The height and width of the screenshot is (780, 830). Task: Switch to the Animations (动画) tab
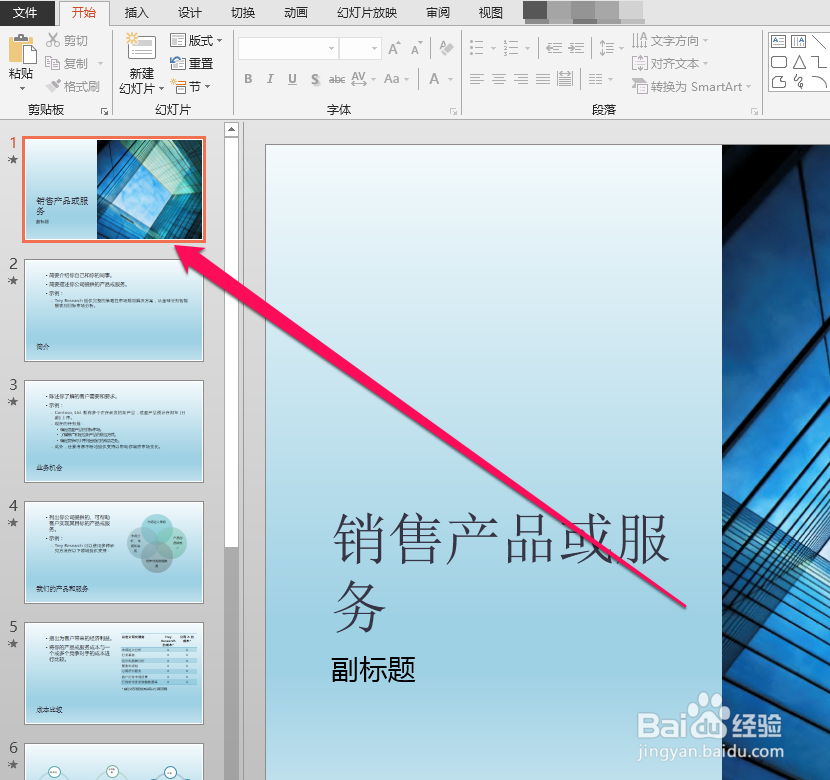click(x=296, y=13)
